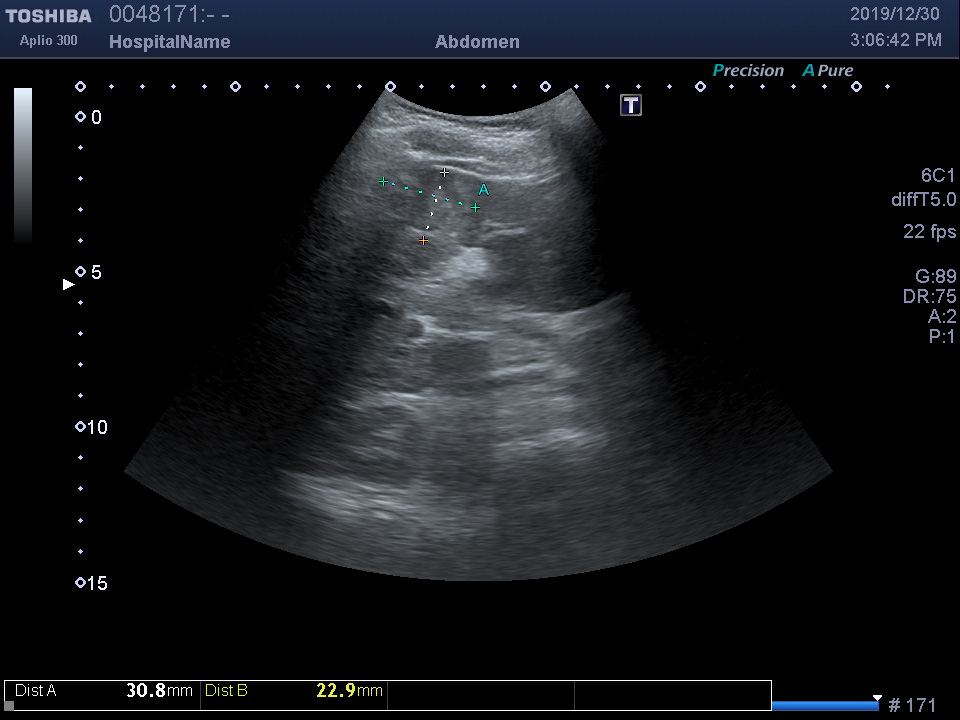Viewport: 960px width, 720px height.
Task: Click the small gray square beside Dist A
Action: (10, 705)
